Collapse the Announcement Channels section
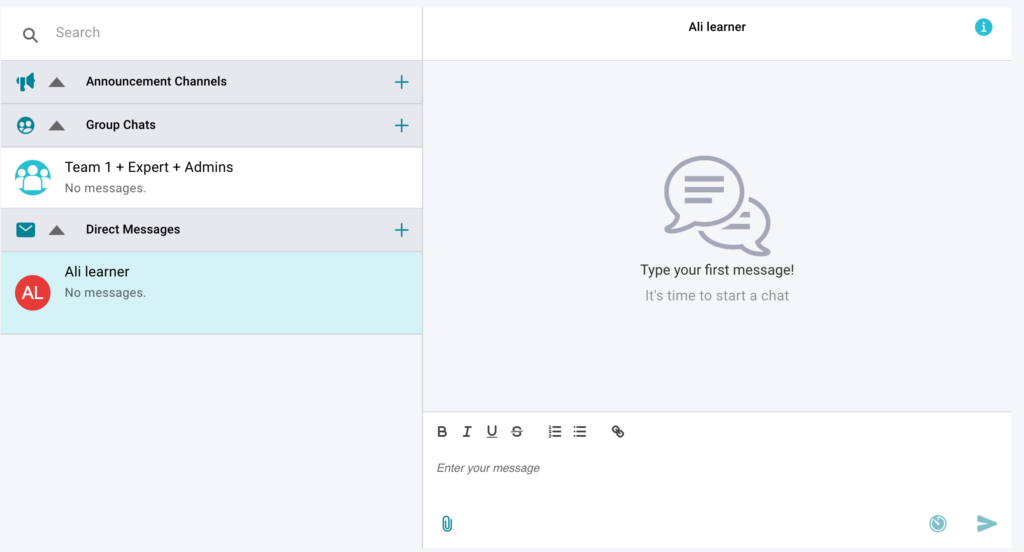Screen dimensions: 1024x552 [x=57, y=82]
